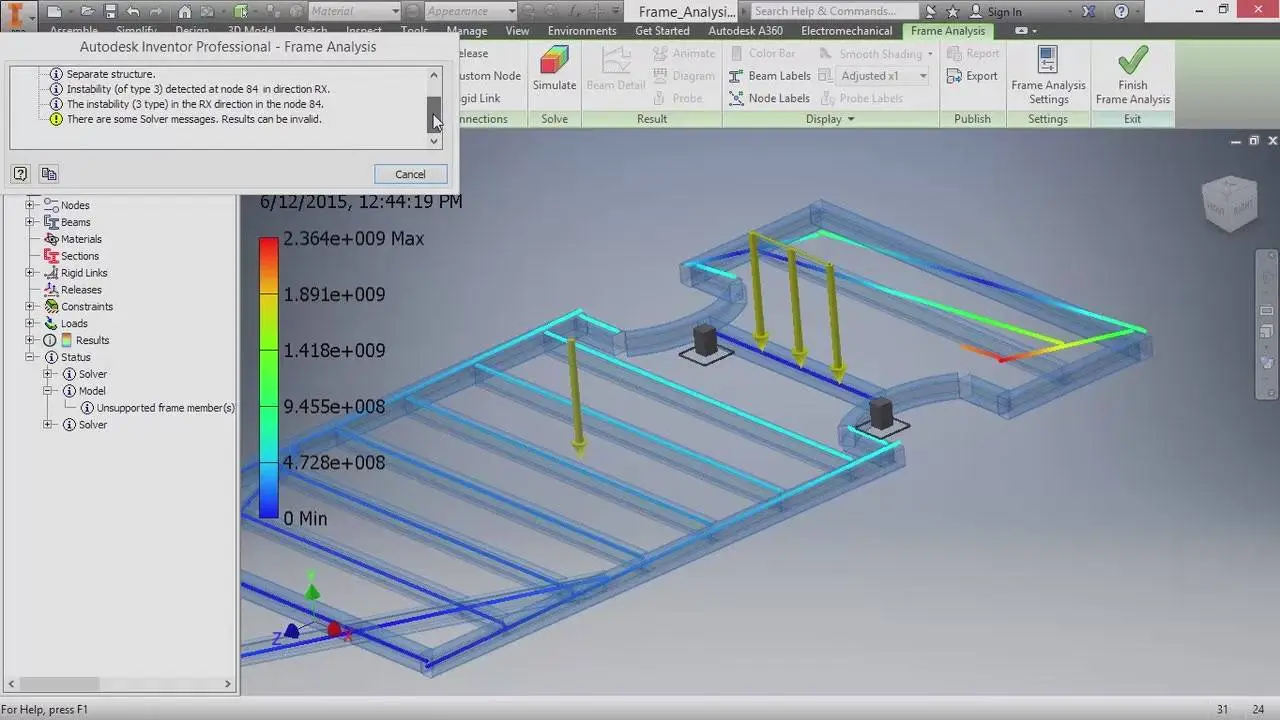
Task: Open the Frame Analysis ribbon tab
Action: point(947,31)
